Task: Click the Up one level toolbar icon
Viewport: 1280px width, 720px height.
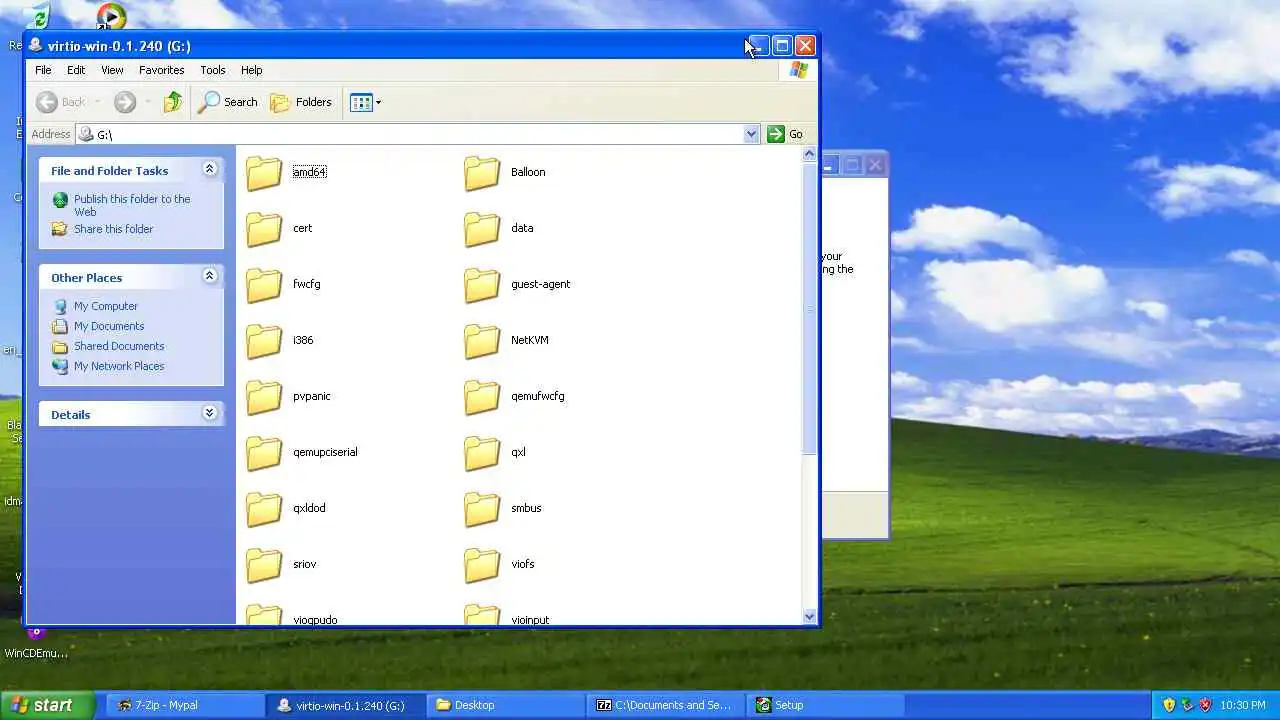Action: (x=173, y=102)
